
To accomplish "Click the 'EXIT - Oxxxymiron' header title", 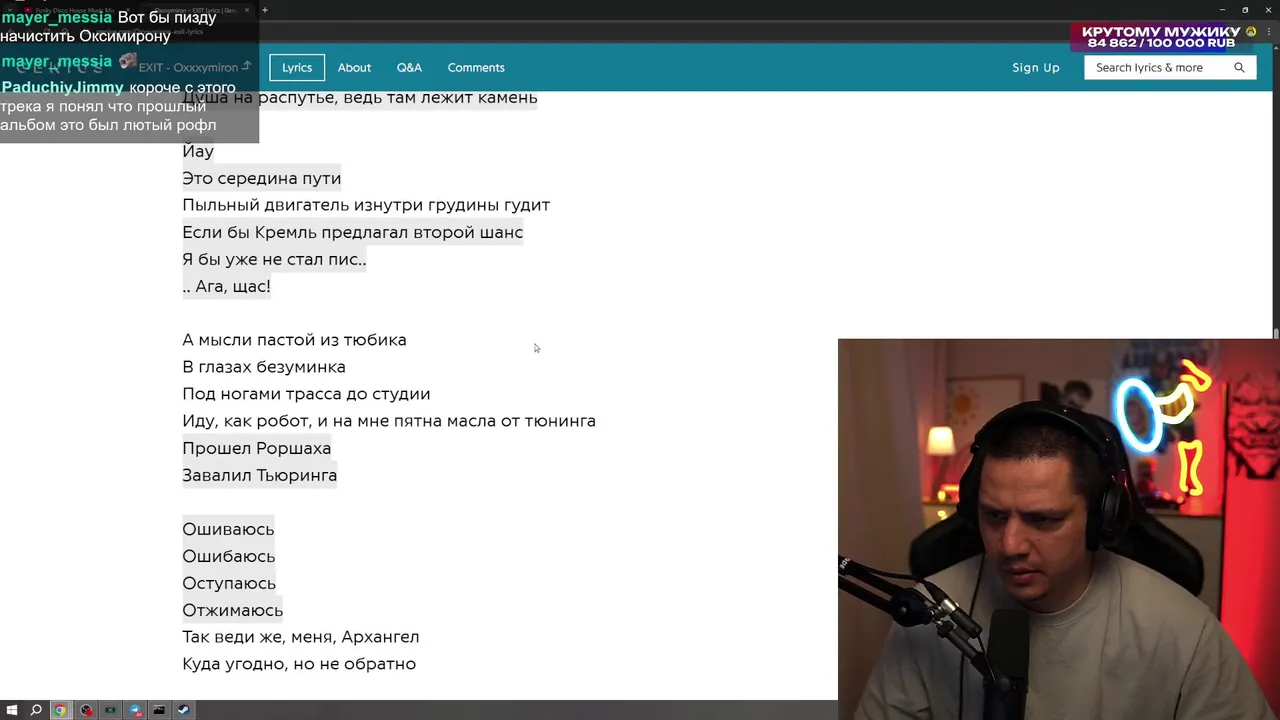I will click(x=188, y=68).
